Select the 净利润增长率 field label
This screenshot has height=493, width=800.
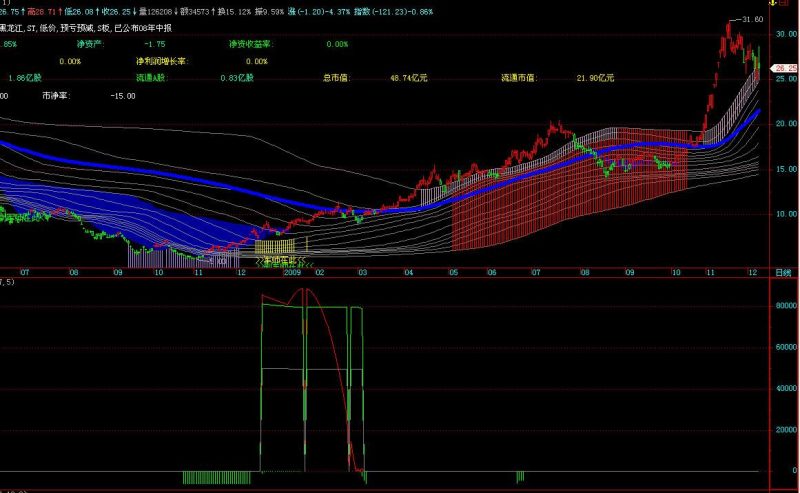coord(162,61)
